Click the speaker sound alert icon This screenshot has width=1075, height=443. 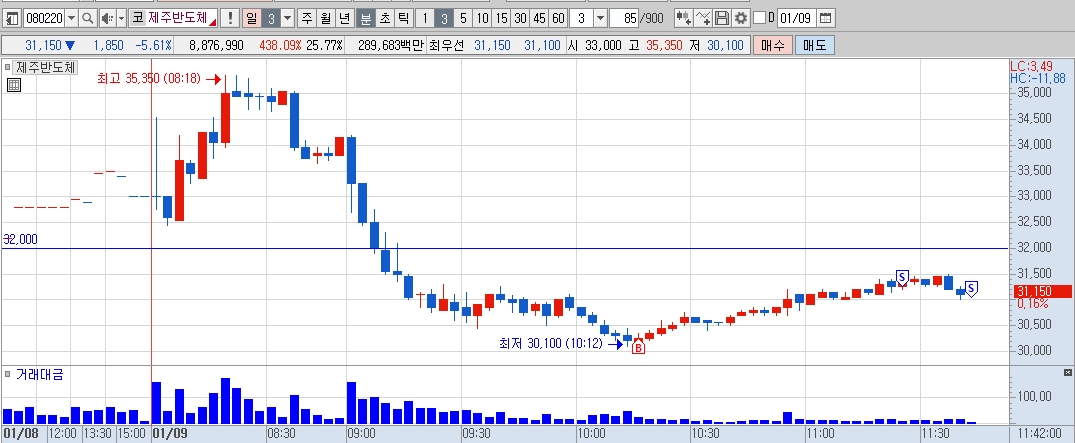[107, 18]
